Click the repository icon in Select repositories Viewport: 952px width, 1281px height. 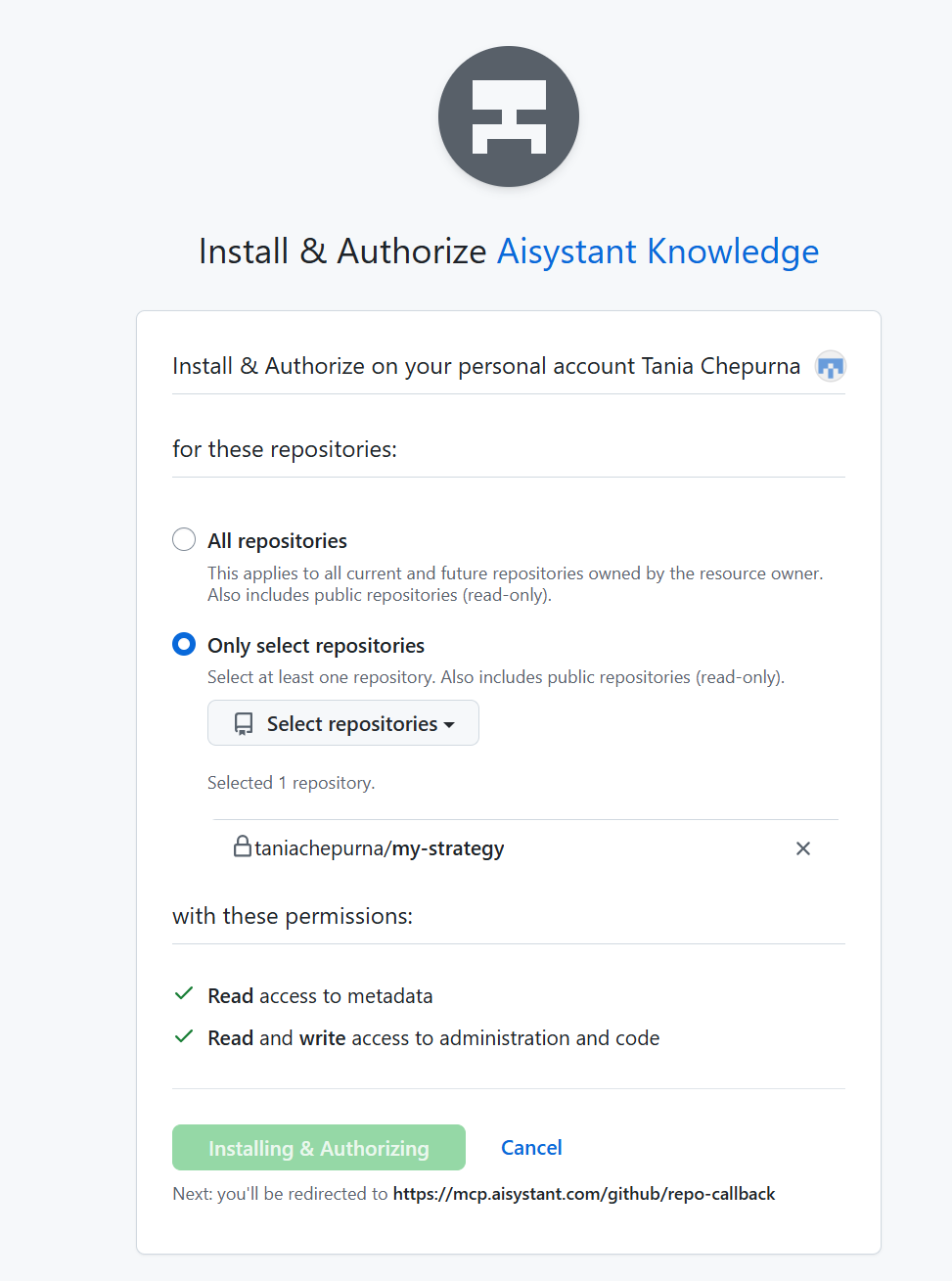(x=244, y=724)
